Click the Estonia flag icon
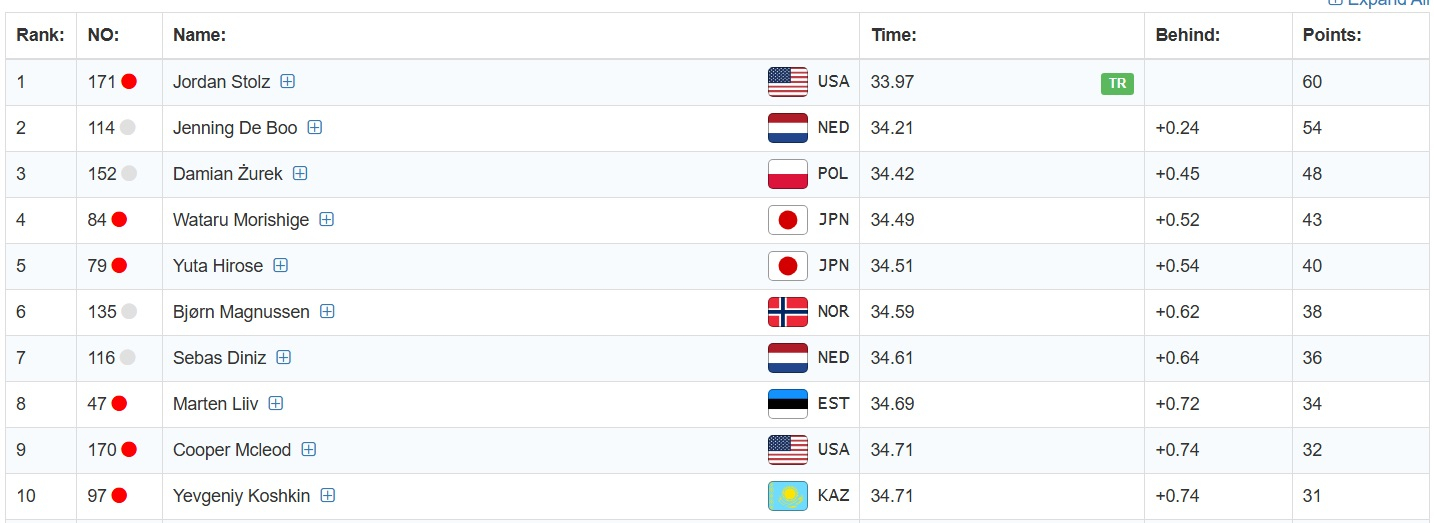The width and height of the screenshot is (1434, 523). coord(787,404)
